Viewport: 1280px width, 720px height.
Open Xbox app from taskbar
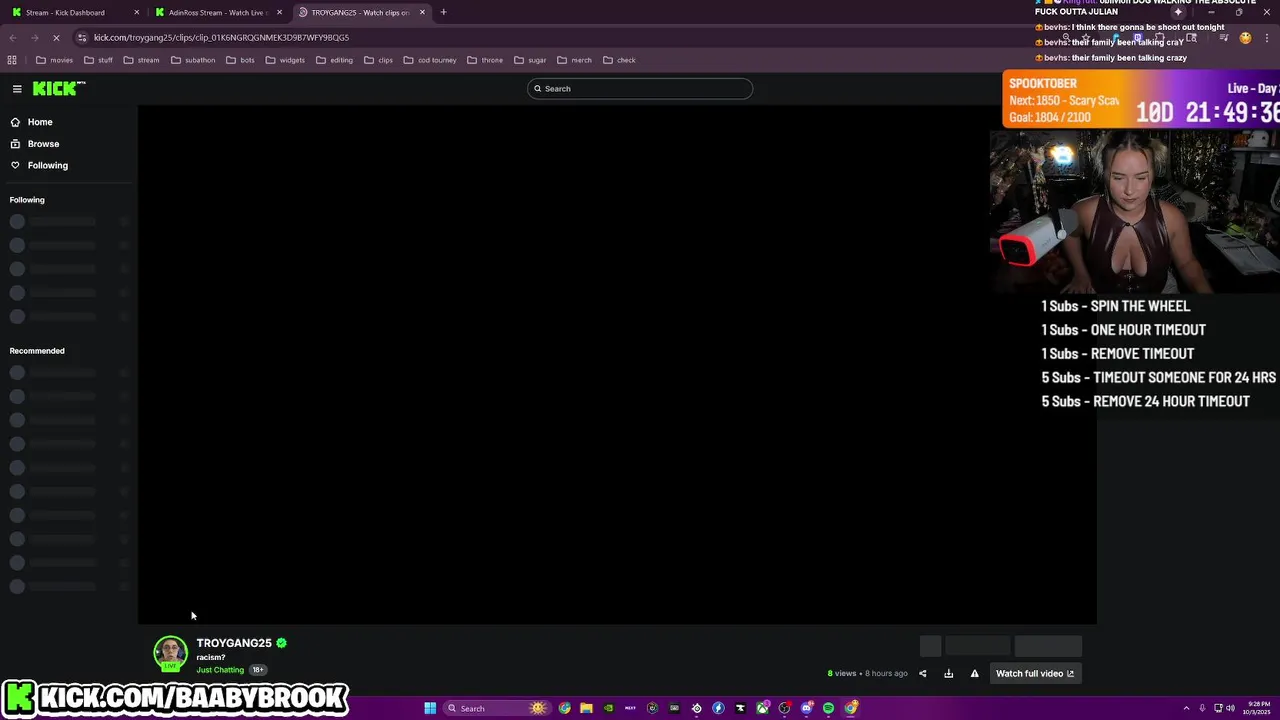pos(762,708)
